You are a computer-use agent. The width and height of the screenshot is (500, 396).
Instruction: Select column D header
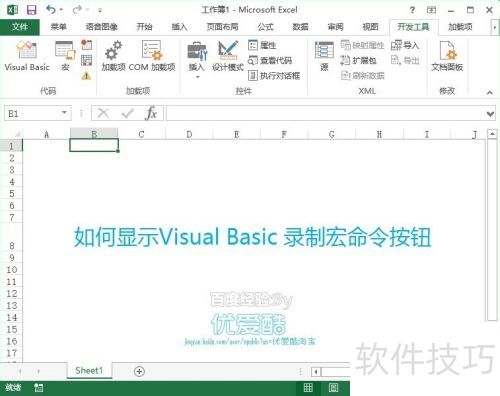[x=189, y=134]
